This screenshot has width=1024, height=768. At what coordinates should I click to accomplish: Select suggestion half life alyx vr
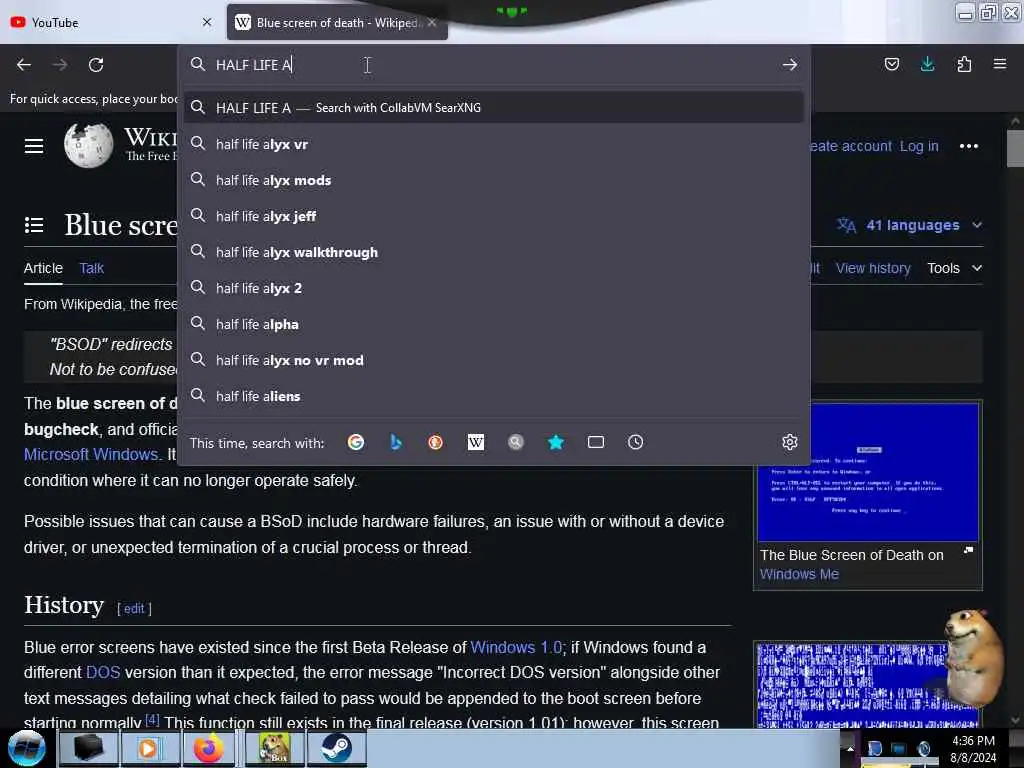pyautogui.click(x=494, y=144)
